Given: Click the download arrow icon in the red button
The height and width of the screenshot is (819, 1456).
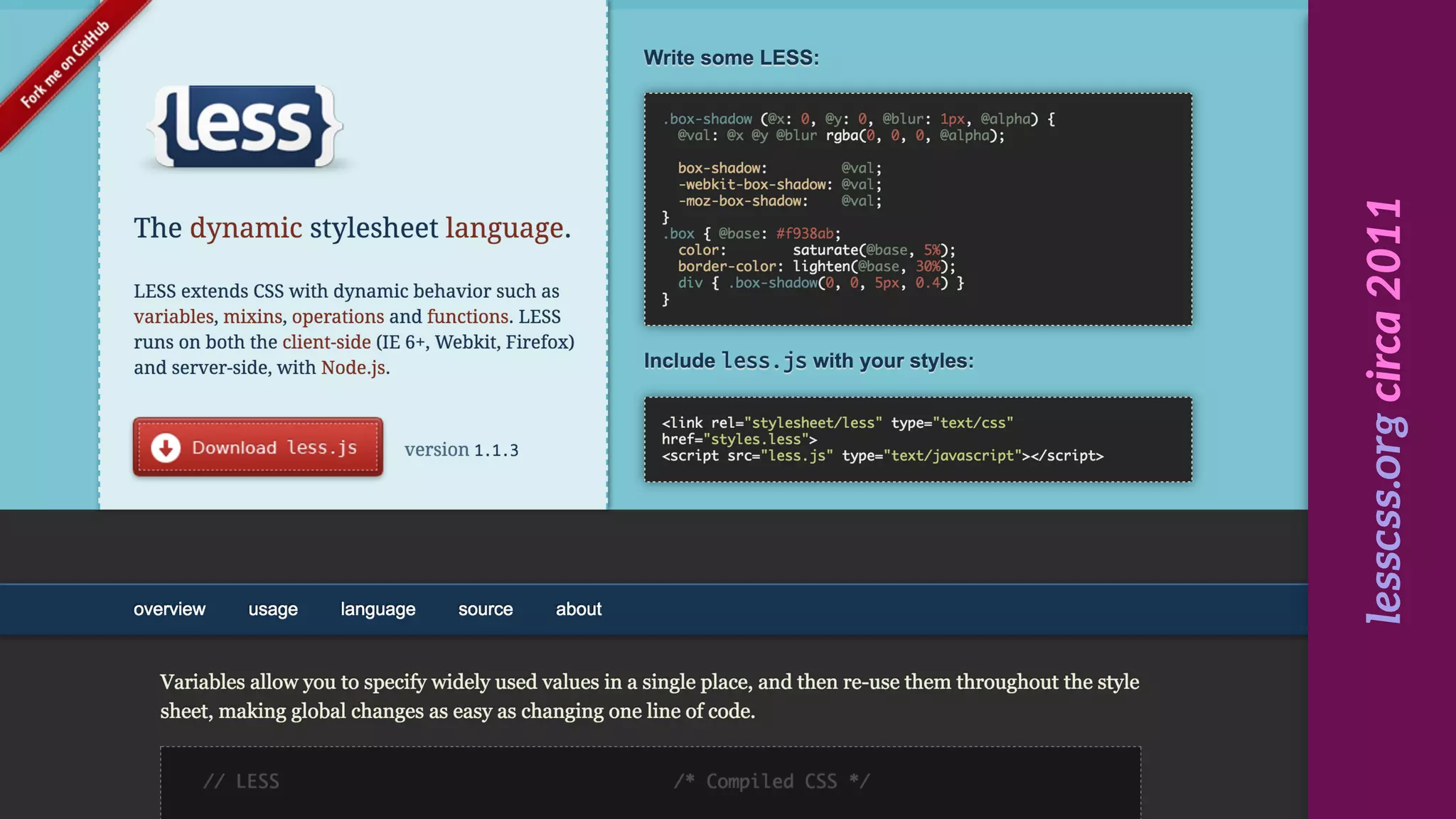Looking at the screenshot, I should 166,448.
